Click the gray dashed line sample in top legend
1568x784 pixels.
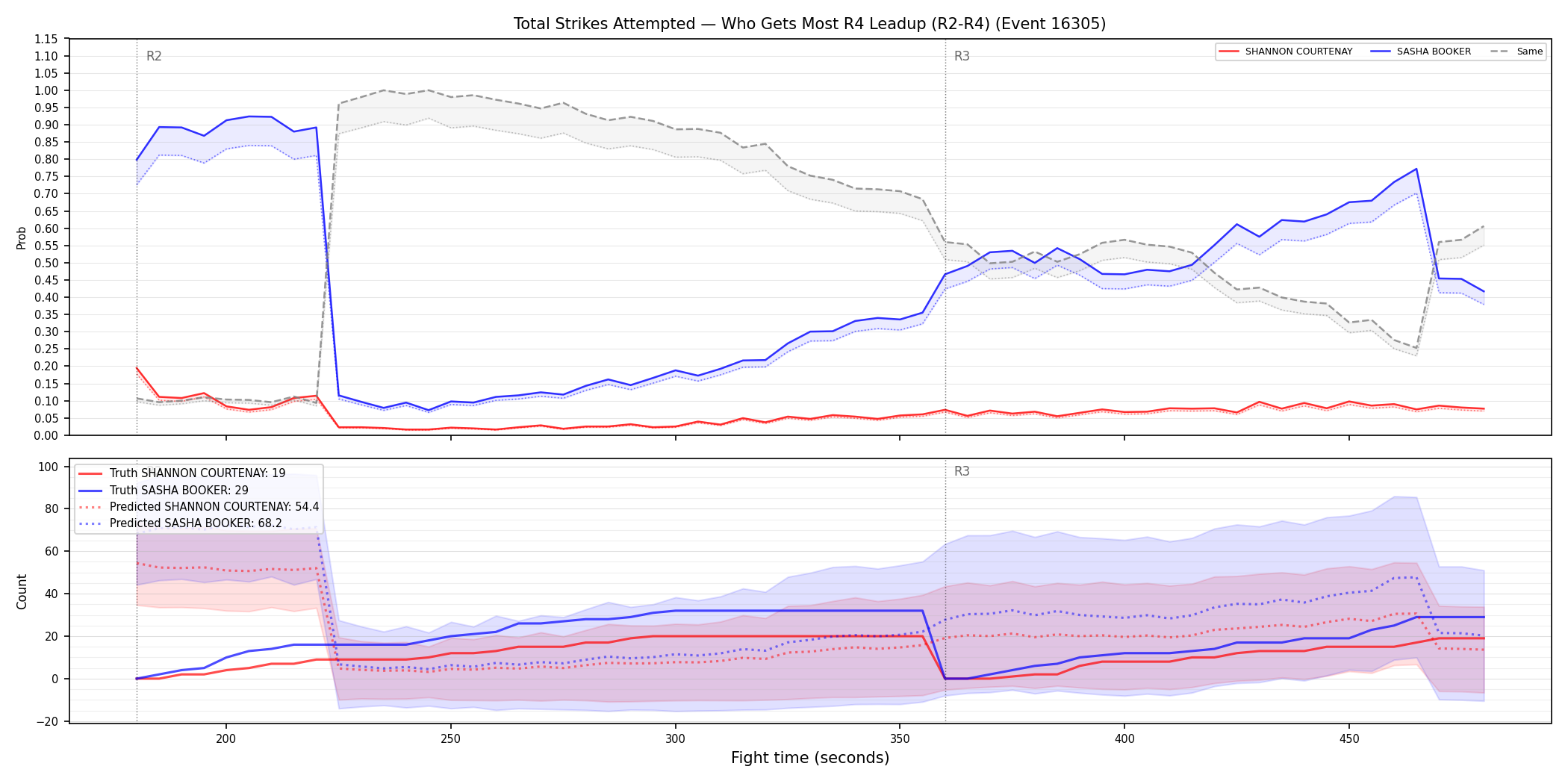tap(1499, 52)
